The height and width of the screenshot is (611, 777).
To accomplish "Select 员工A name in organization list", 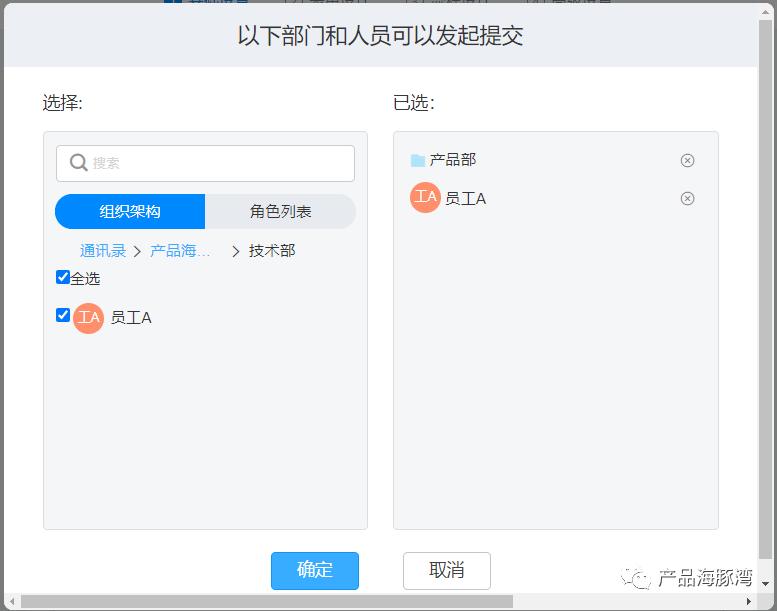I will click(x=131, y=318).
